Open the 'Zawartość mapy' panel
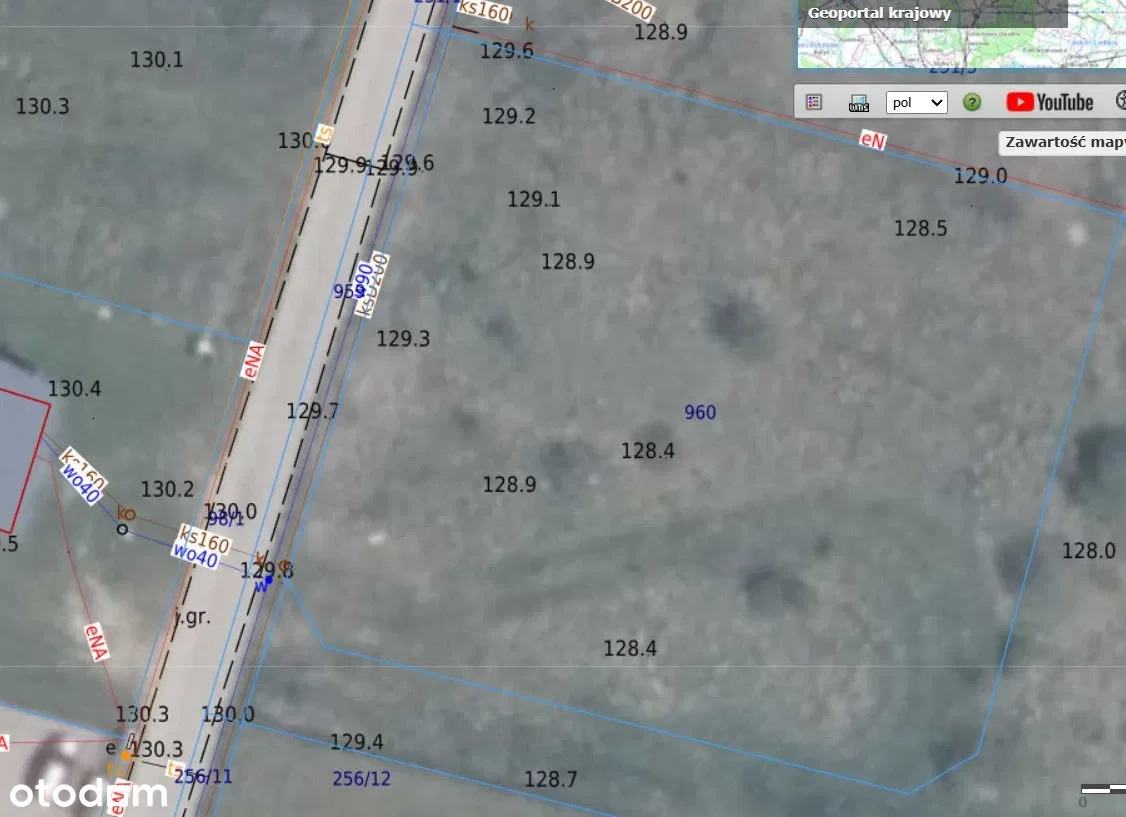 coord(1063,142)
